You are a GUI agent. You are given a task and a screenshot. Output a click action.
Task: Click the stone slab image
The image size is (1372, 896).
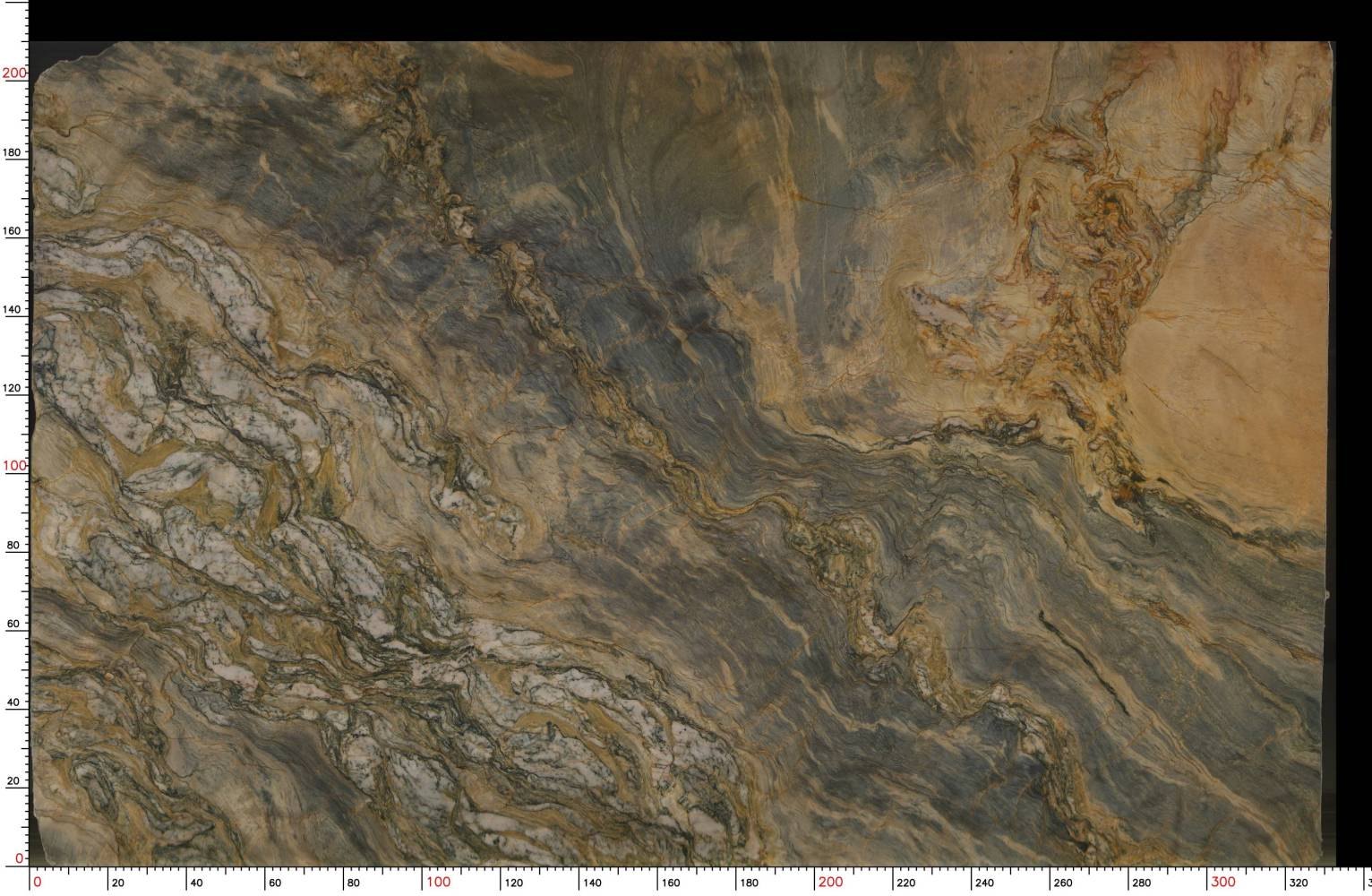[682, 453]
